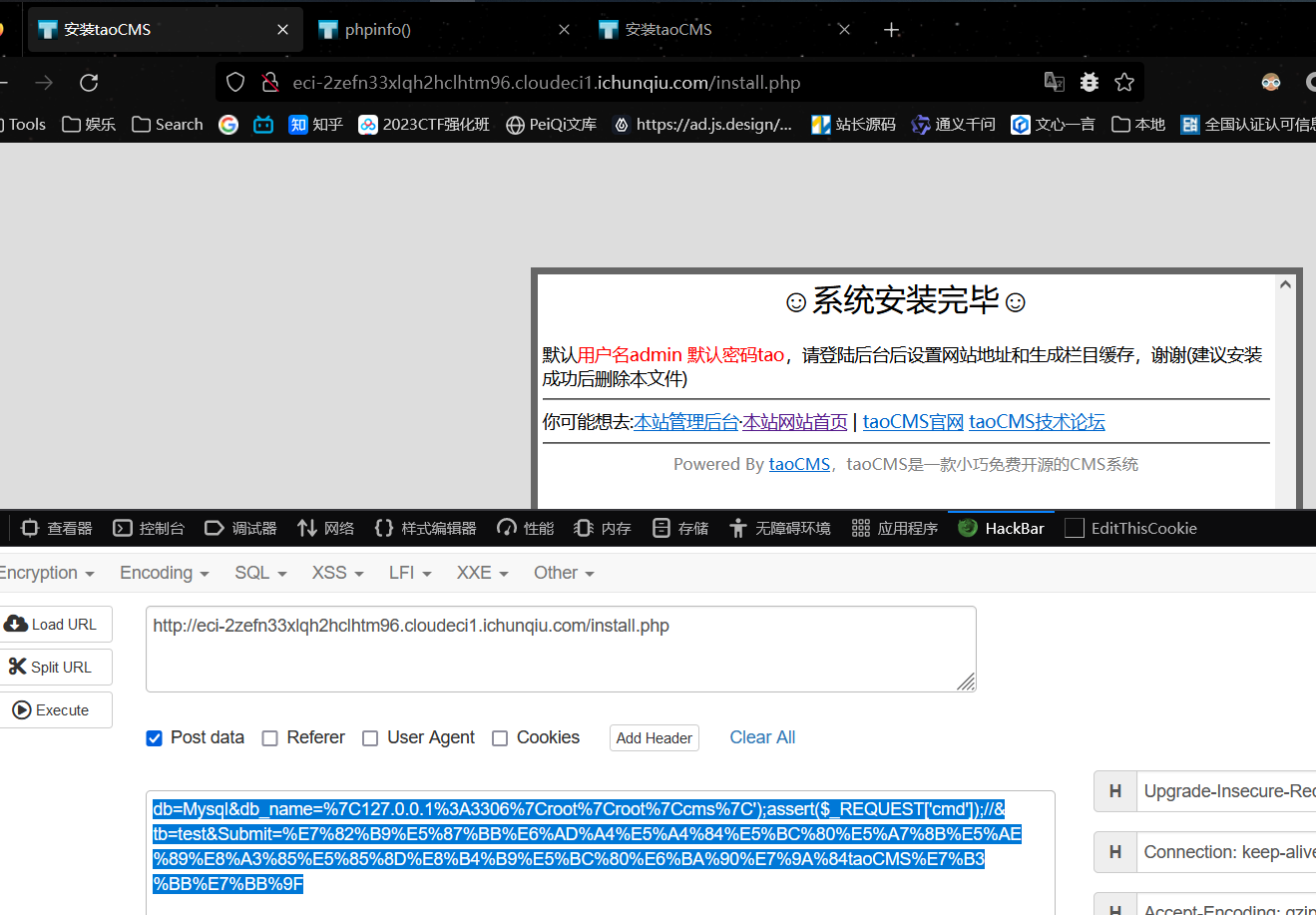The height and width of the screenshot is (915, 1316).
Task: Open the ad.js.design bookmark
Action: pos(702,125)
